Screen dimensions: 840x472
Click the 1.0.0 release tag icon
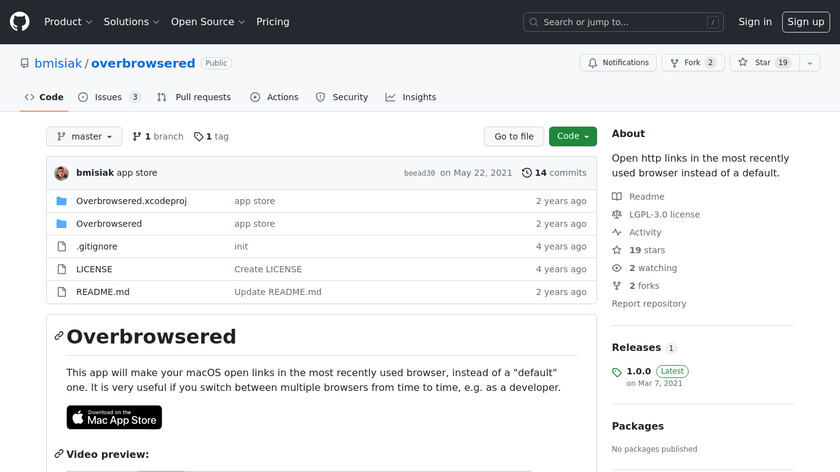point(617,372)
